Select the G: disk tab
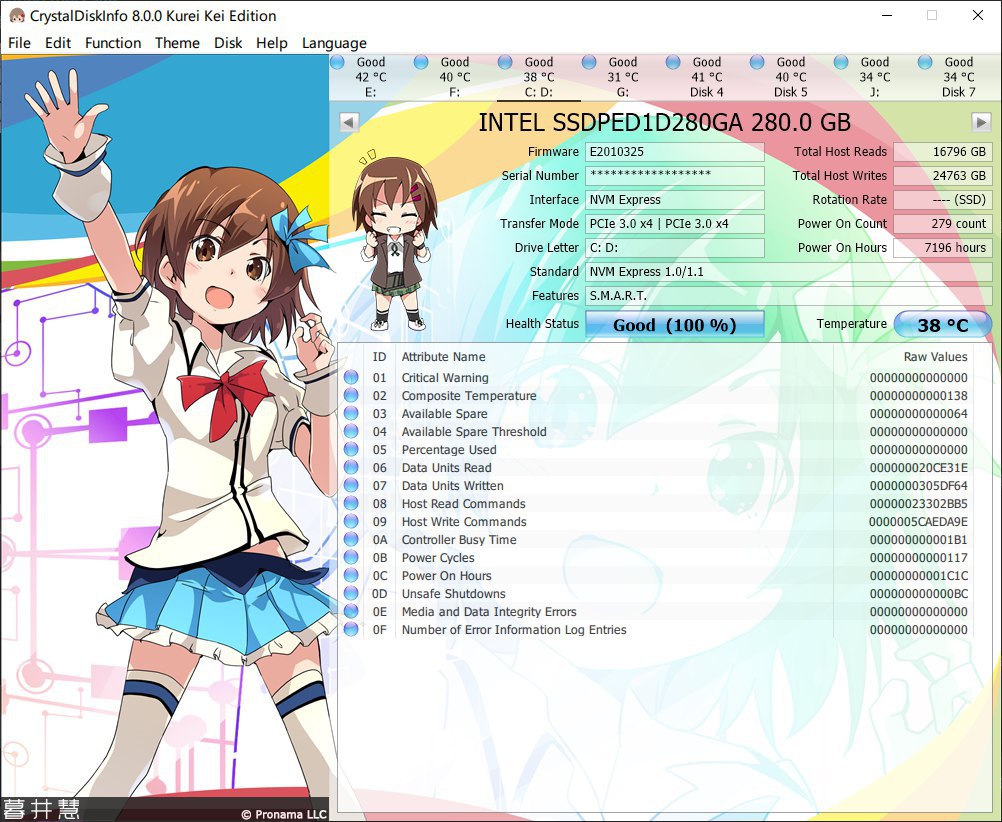 (x=622, y=77)
